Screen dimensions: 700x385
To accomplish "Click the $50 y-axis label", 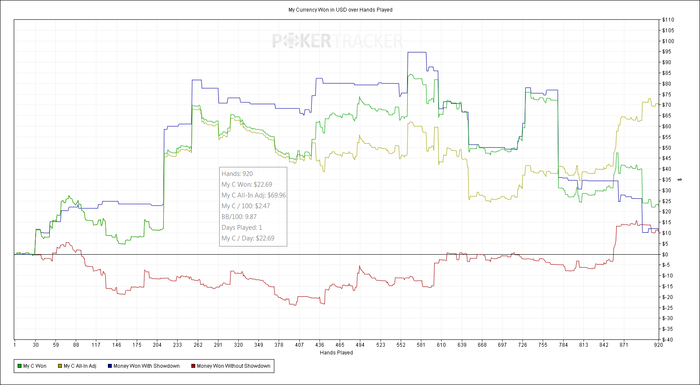I will click(667, 147).
